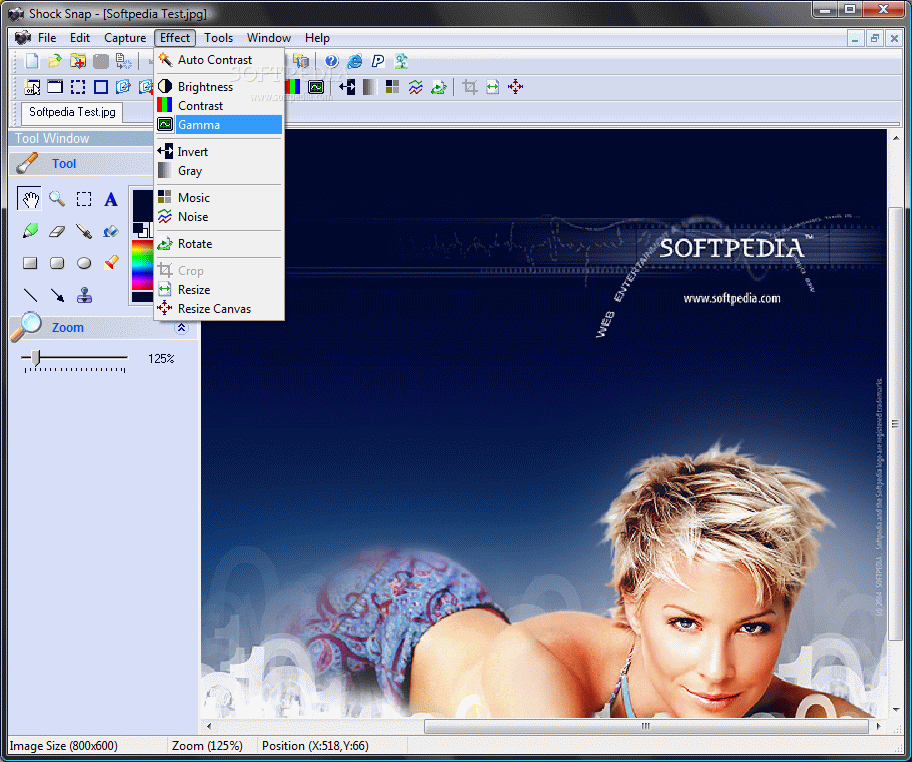
Task: Select the Text tool (letter A)
Action: (111, 200)
